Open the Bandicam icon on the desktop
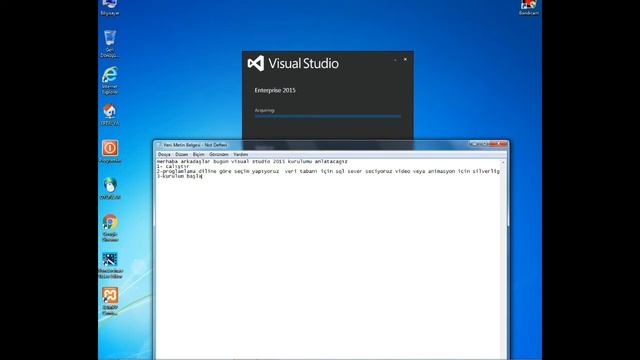Viewport: 640px width, 360px height. coord(529,7)
